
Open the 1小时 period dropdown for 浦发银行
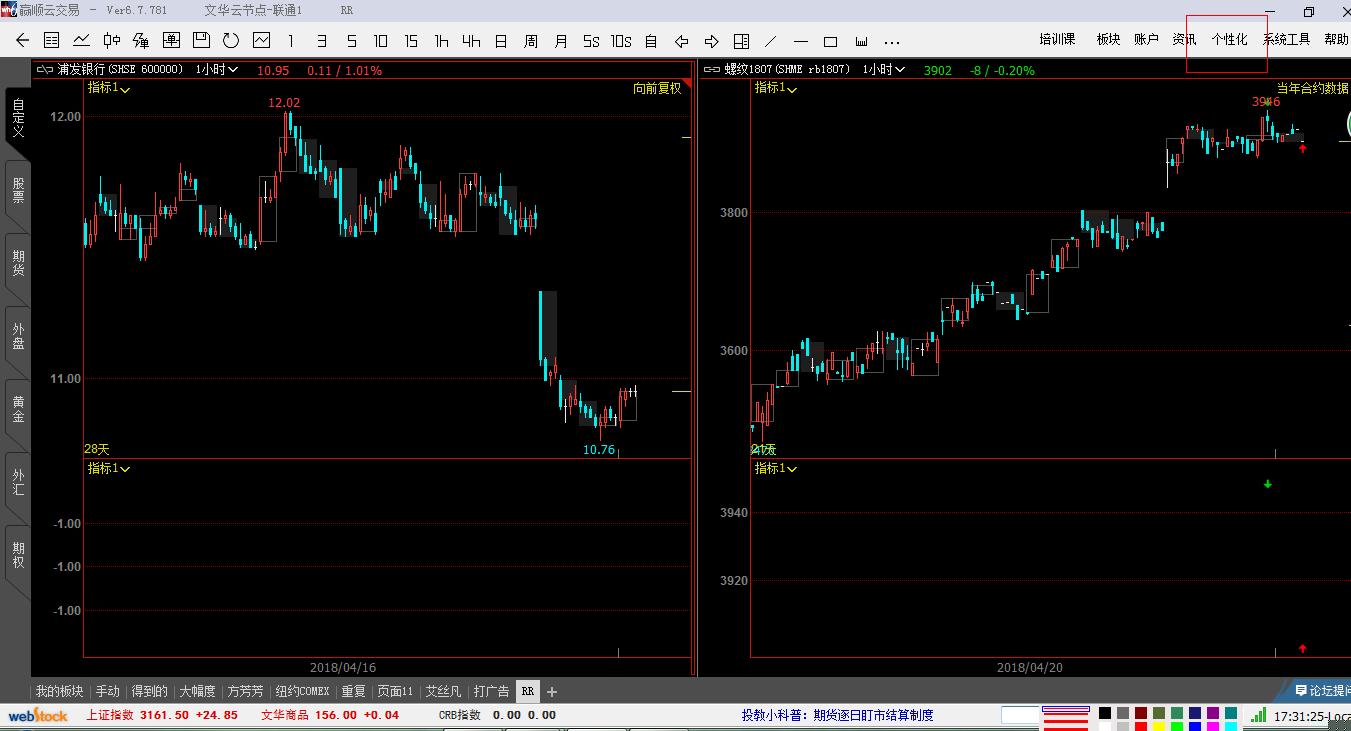click(x=217, y=70)
